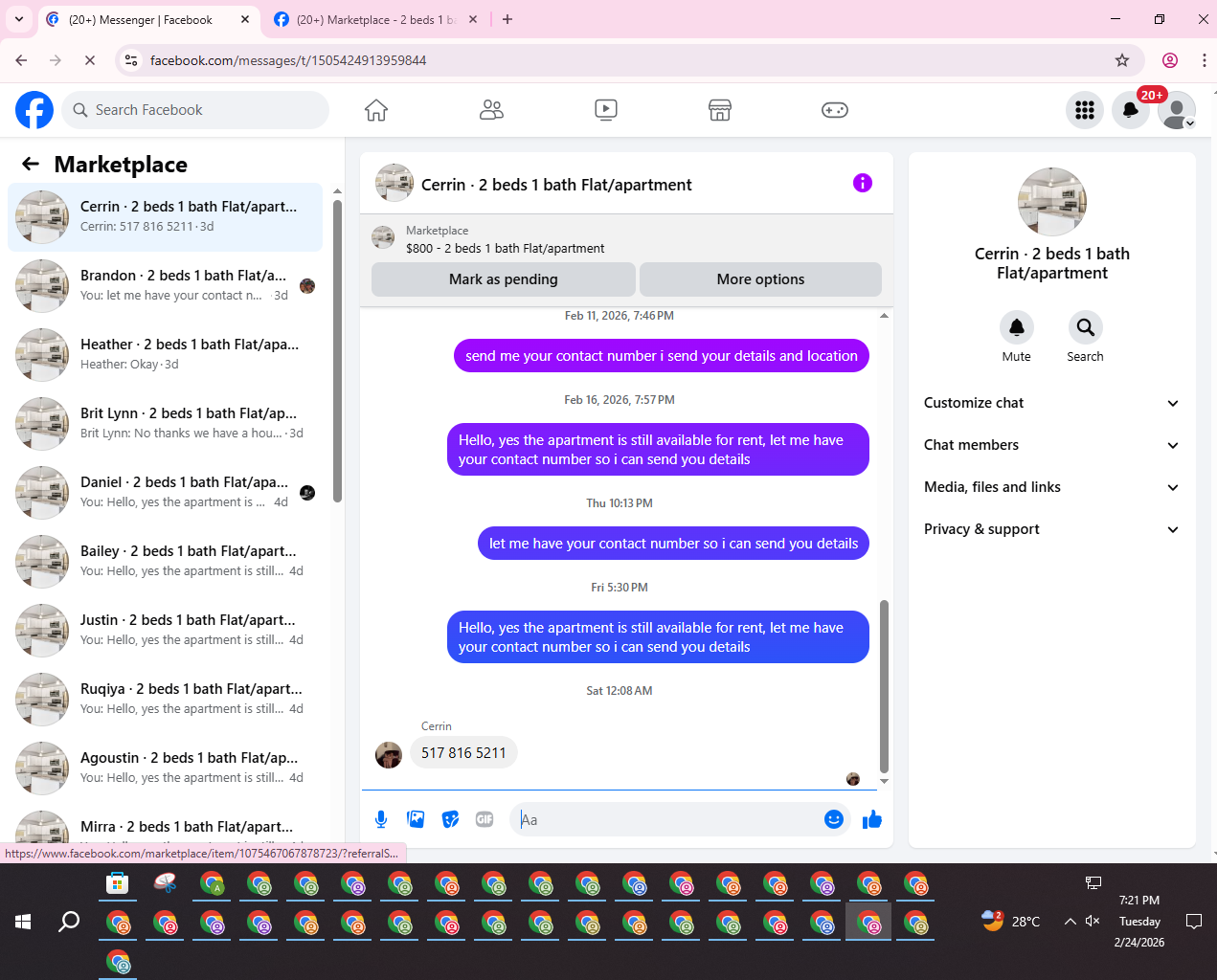Viewport: 1217px width, 980px height.
Task: Open the Agoustin conversation
Action: (x=165, y=768)
